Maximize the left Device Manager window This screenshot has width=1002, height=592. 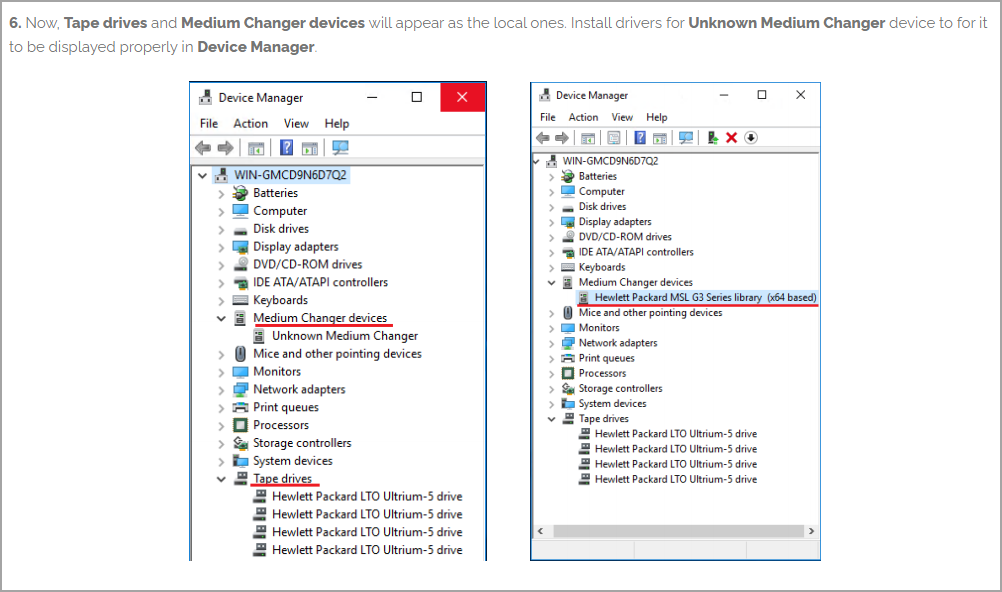tap(417, 97)
